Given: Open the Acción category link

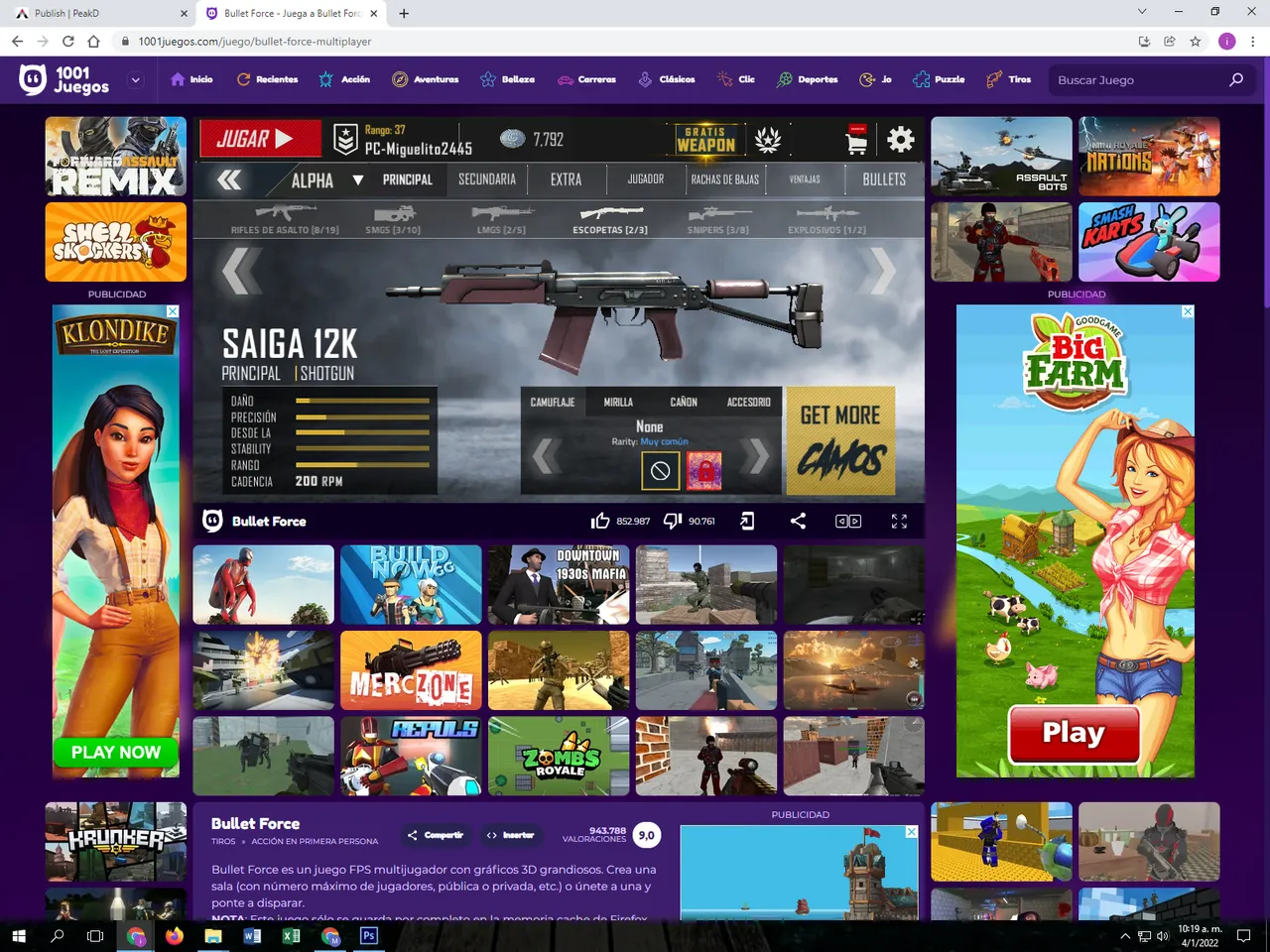Looking at the screenshot, I should [344, 79].
